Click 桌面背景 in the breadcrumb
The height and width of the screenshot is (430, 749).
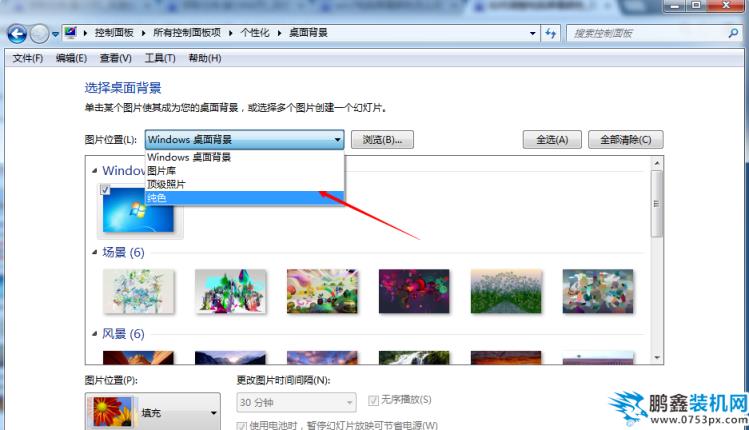(x=308, y=32)
